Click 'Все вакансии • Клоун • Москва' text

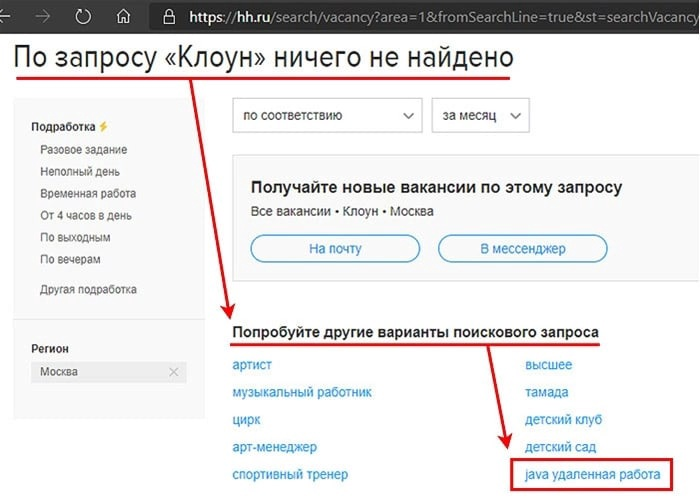click(x=342, y=211)
